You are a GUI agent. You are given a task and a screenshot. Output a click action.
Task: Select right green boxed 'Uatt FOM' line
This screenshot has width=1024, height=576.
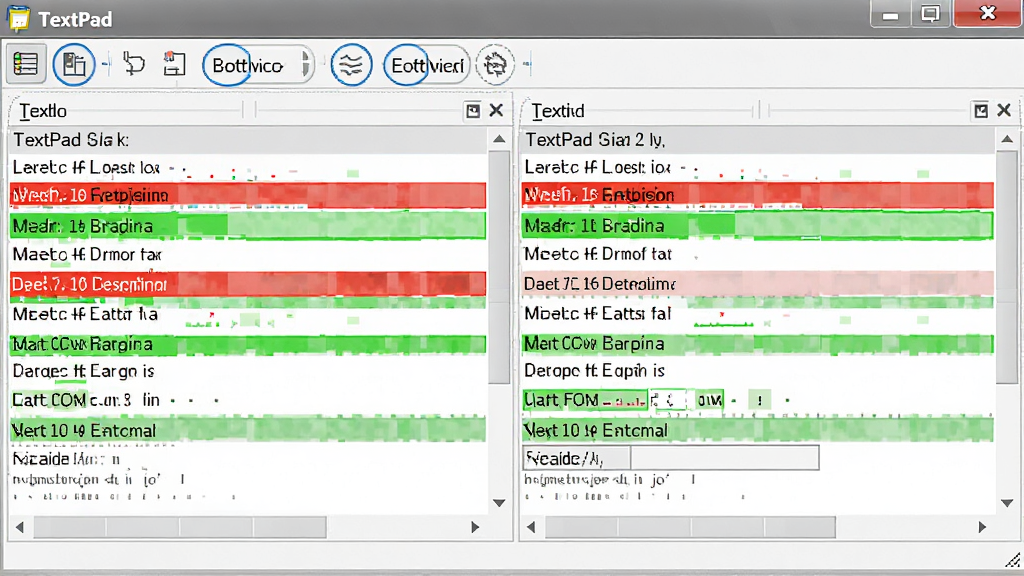[x=623, y=400]
